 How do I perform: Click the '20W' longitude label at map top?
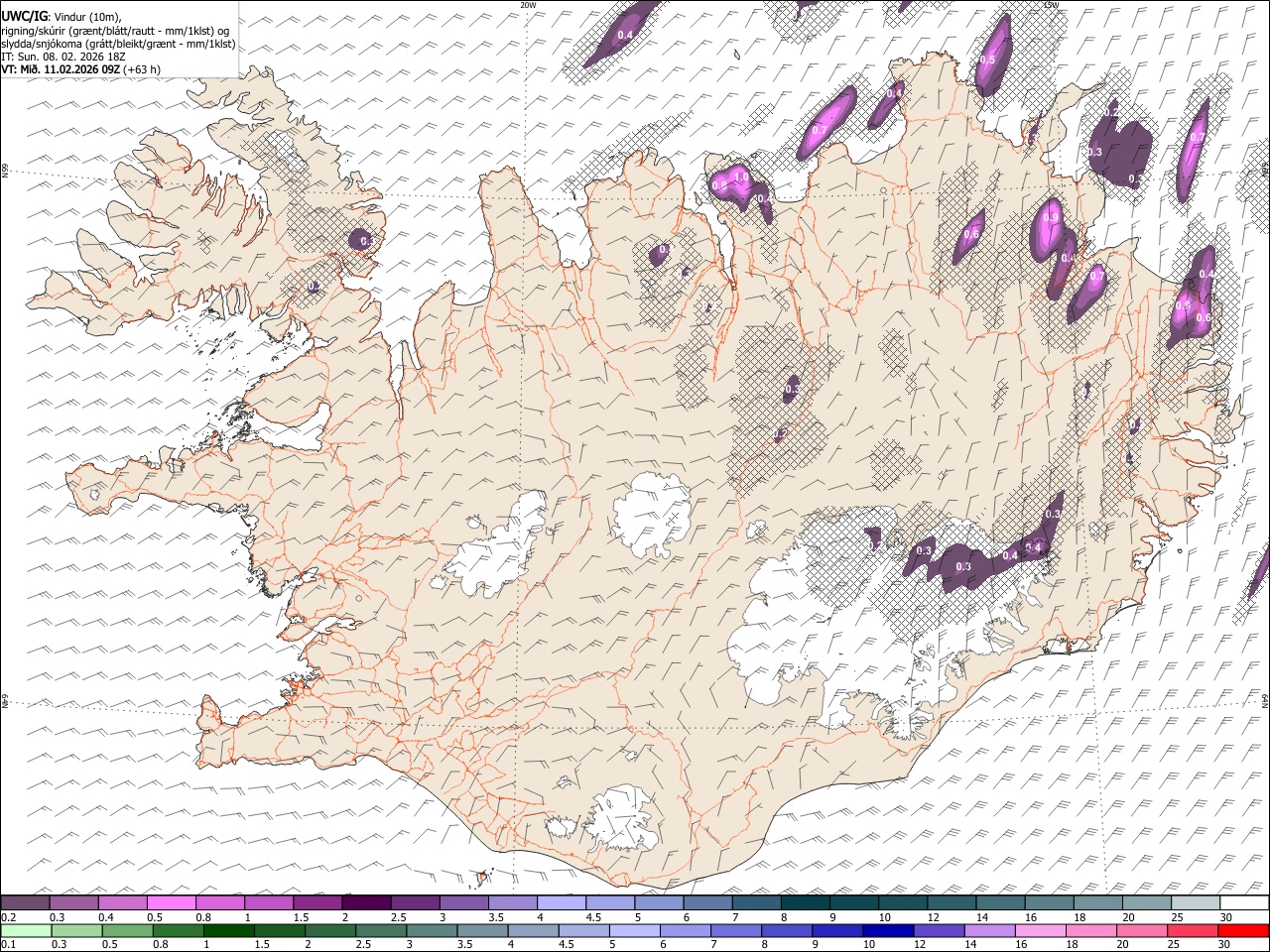528,5
